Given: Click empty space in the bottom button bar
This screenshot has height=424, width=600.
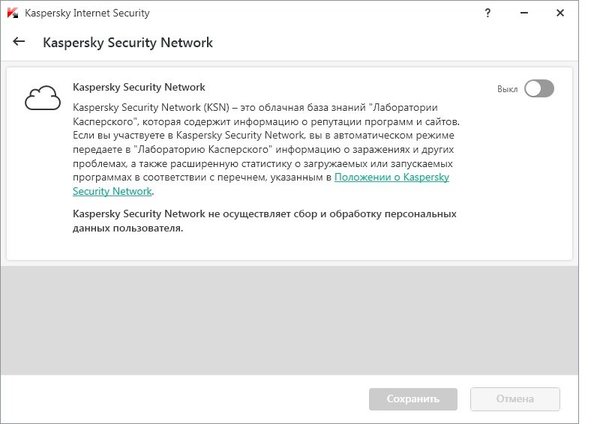Looking at the screenshot, I should pyautogui.click(x=180, y=399).
